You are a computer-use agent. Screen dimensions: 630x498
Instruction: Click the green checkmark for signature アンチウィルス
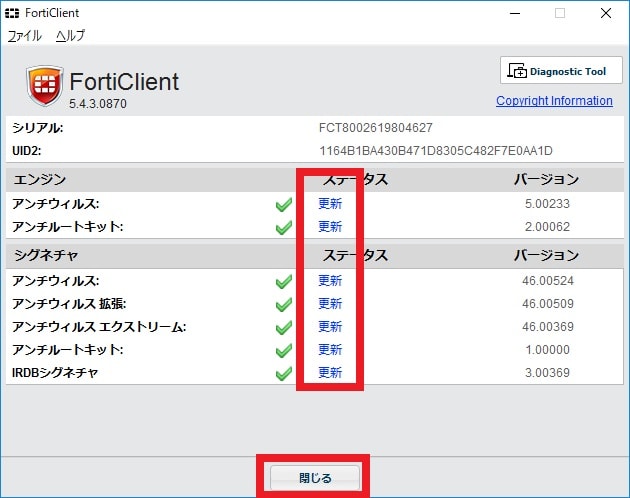click(284, 281)
